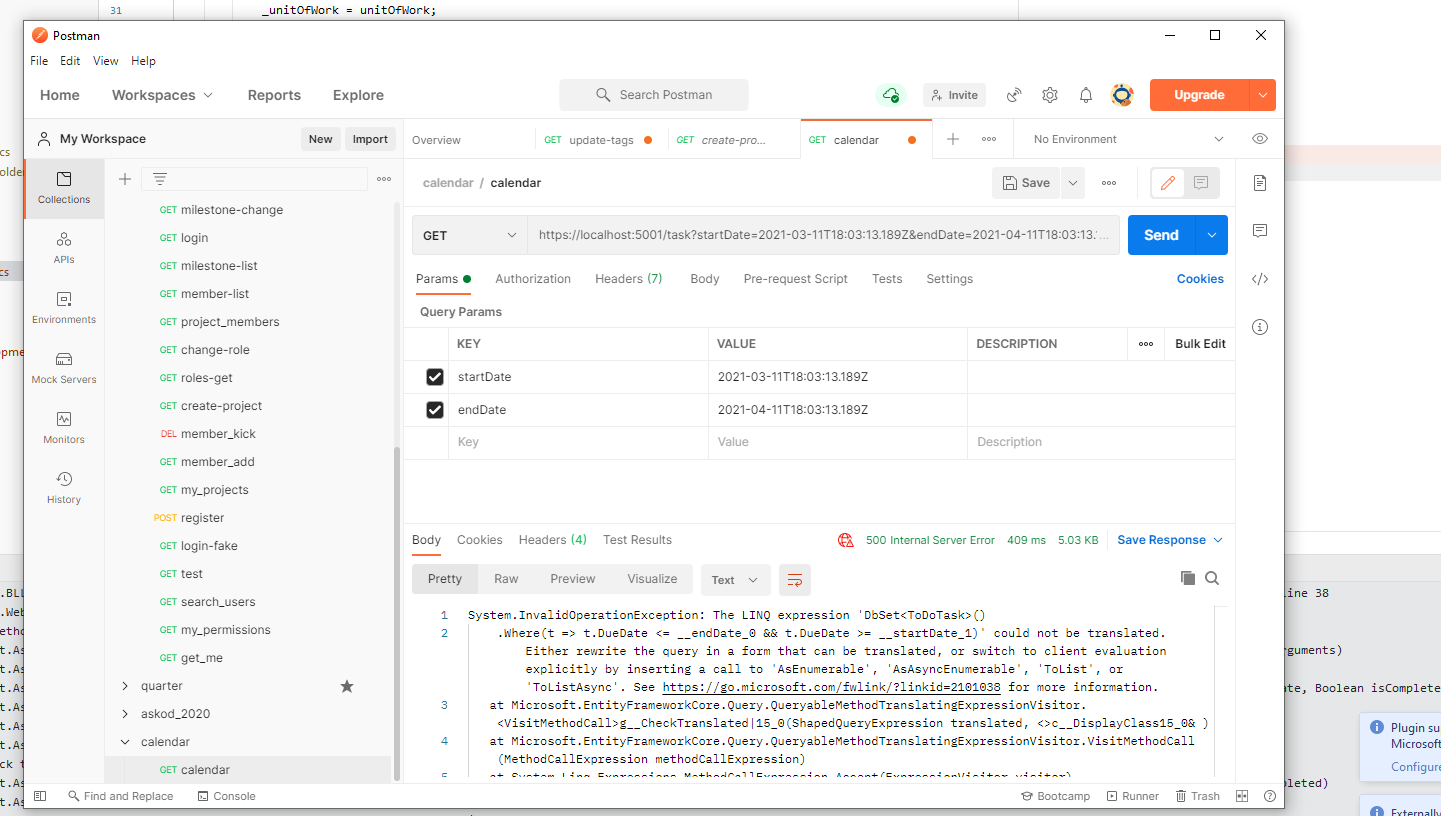Open the Text response format dropdown
The height and width of the screenshot is (816, 1441).
pos(735,580)
